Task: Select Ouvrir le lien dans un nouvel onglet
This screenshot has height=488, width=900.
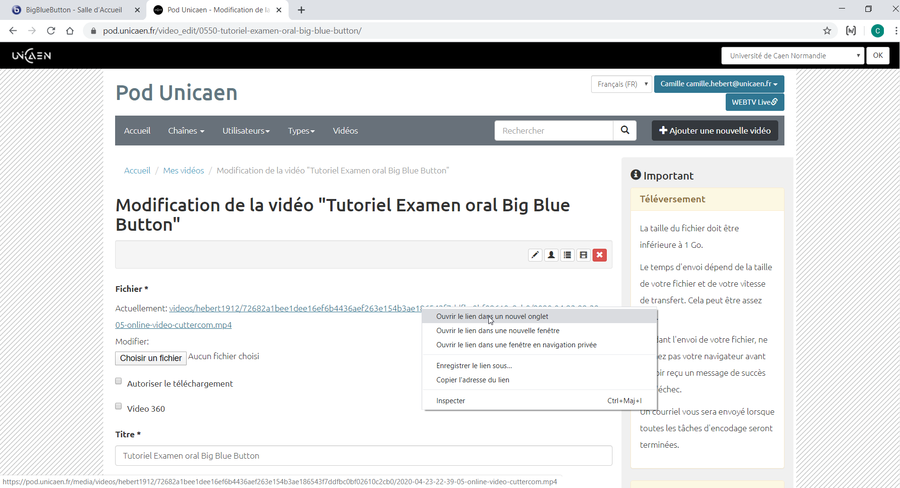Action: pos(540,316)
